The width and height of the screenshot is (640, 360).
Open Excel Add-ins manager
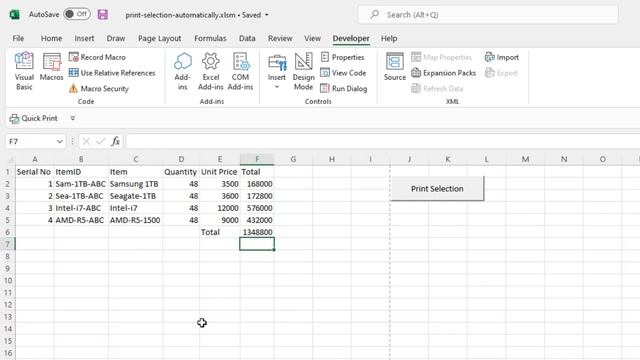click(211, 71)
